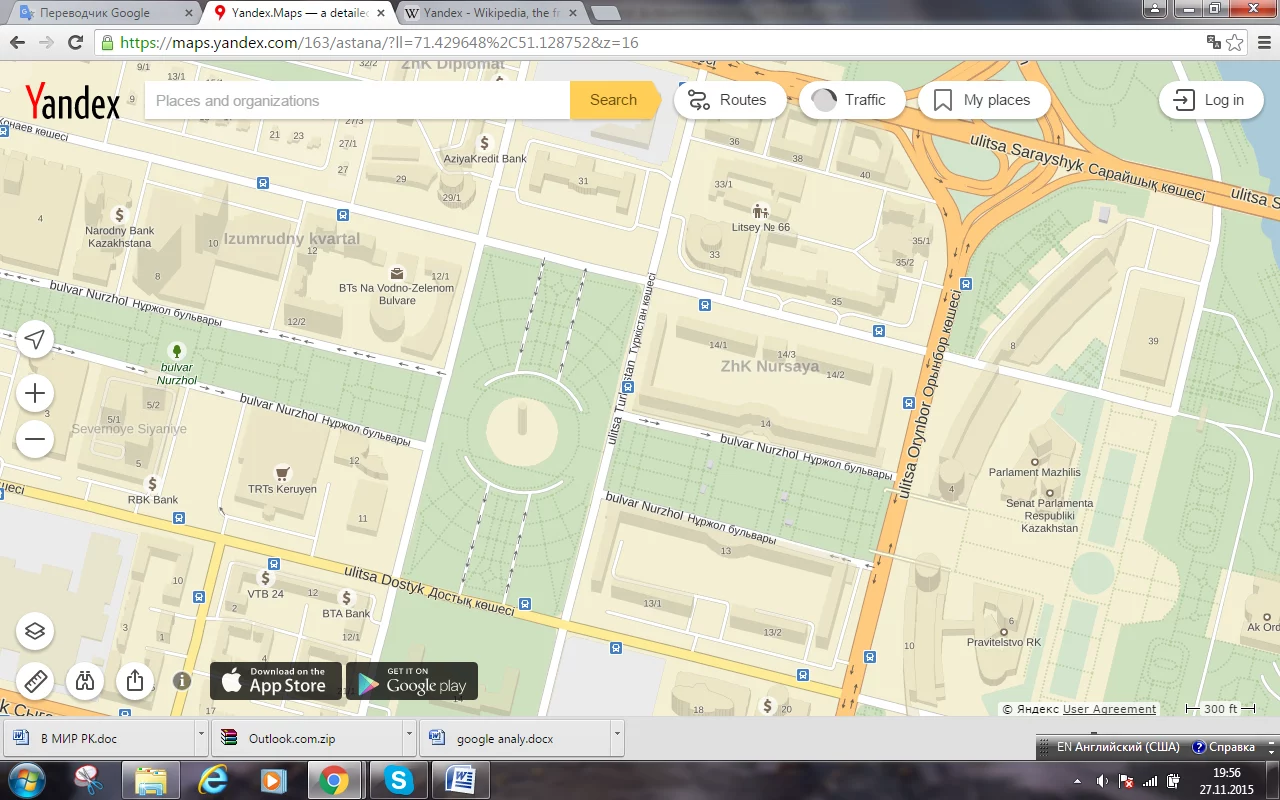The width and height of the screenshot is (1280, 800).
Task: Click the share map icon
Action: click(x=135, y=681)
